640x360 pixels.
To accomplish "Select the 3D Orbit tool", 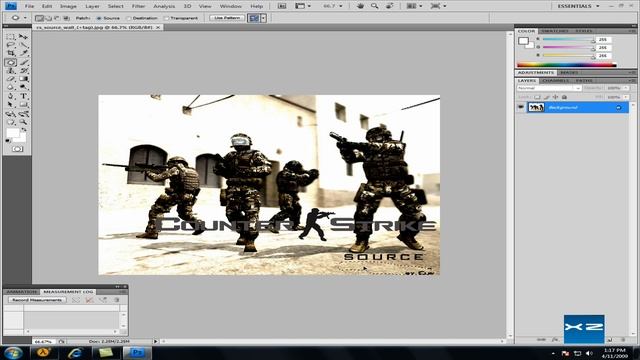I will click(23, 114).
